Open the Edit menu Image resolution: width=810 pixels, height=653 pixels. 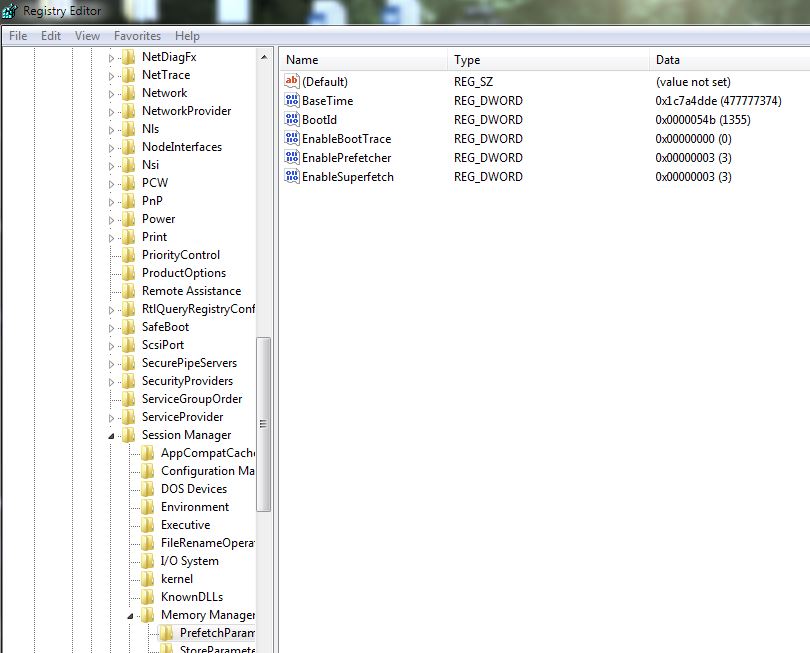pyautogui.click(x=51, y=36)
